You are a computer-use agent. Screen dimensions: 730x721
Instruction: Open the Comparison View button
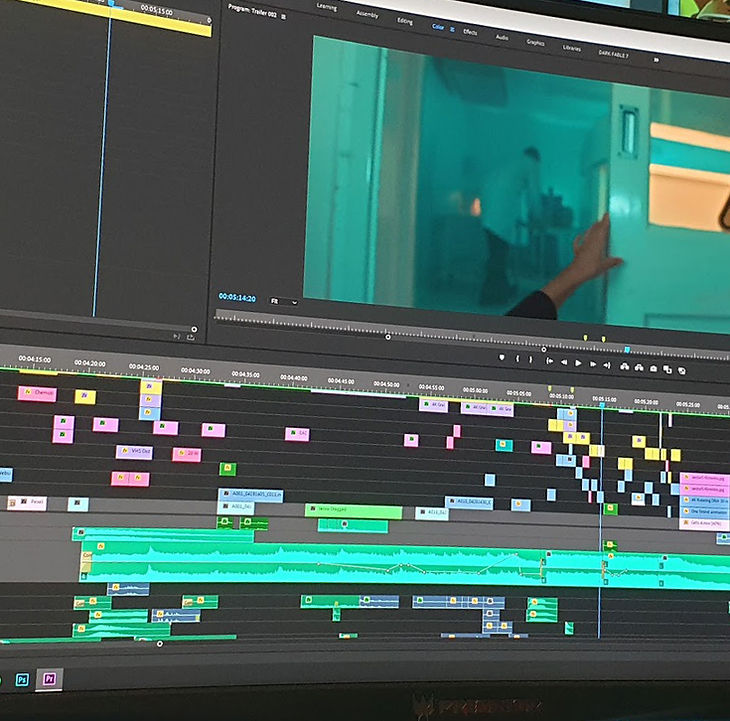click(x=667, y=370)
